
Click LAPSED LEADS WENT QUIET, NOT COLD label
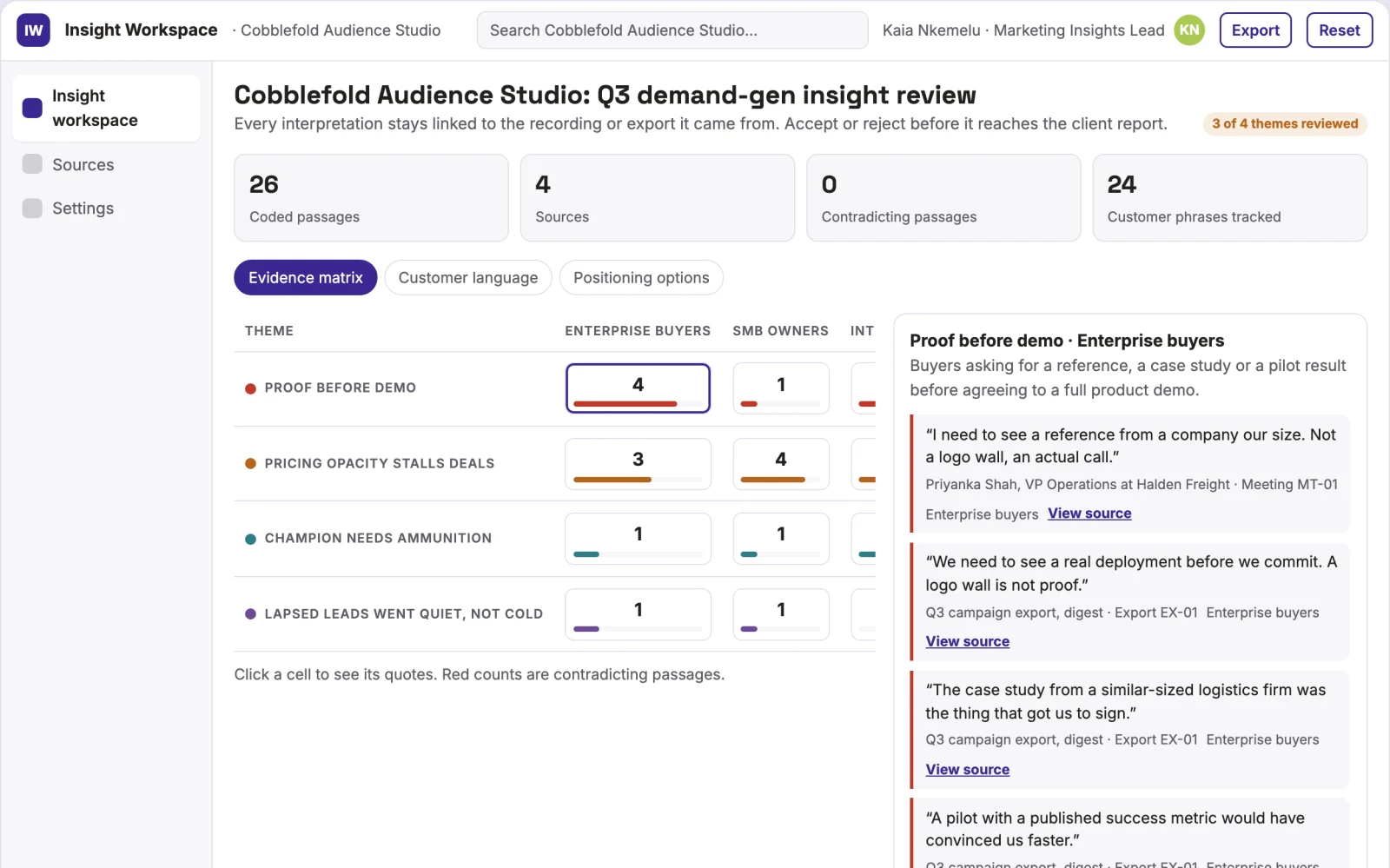[x=403, y=614]
